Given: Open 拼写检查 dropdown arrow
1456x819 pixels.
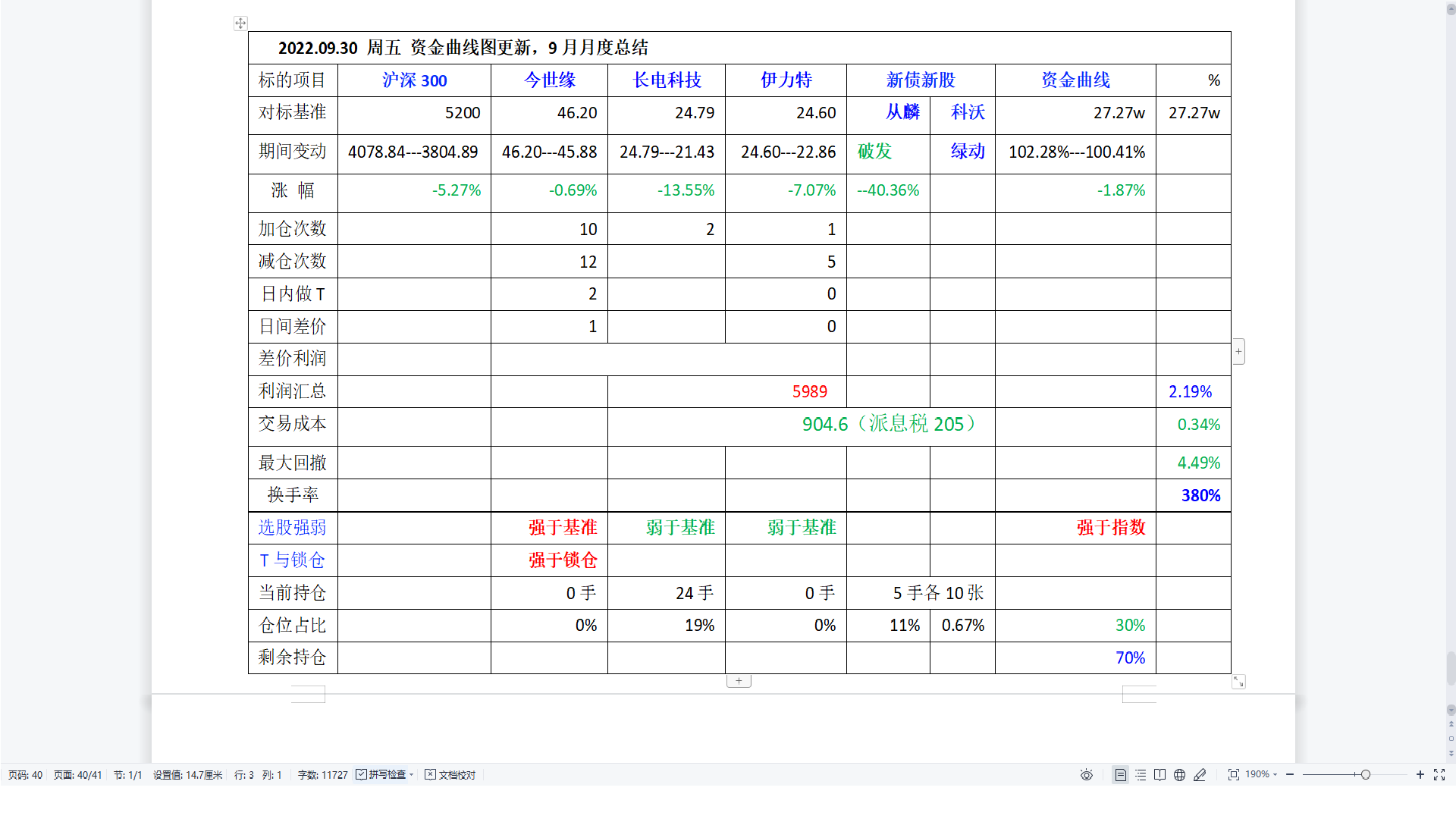Looking at the screenshot, I should [x=412, y=775].
